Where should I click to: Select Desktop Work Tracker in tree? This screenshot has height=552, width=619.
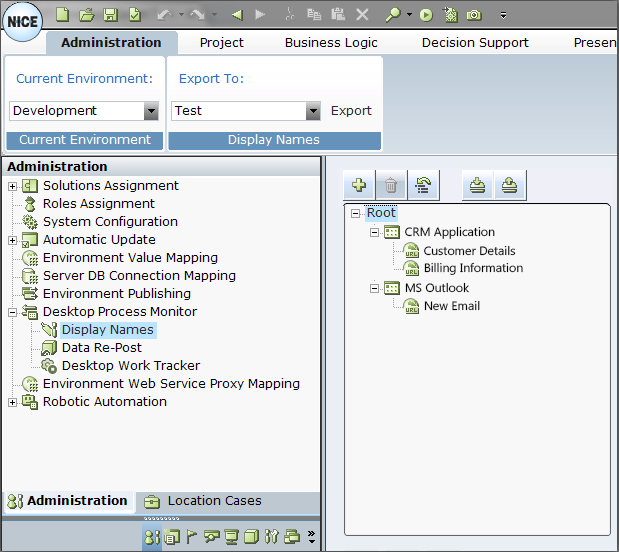pyautogui.click(x=130, y=366)
